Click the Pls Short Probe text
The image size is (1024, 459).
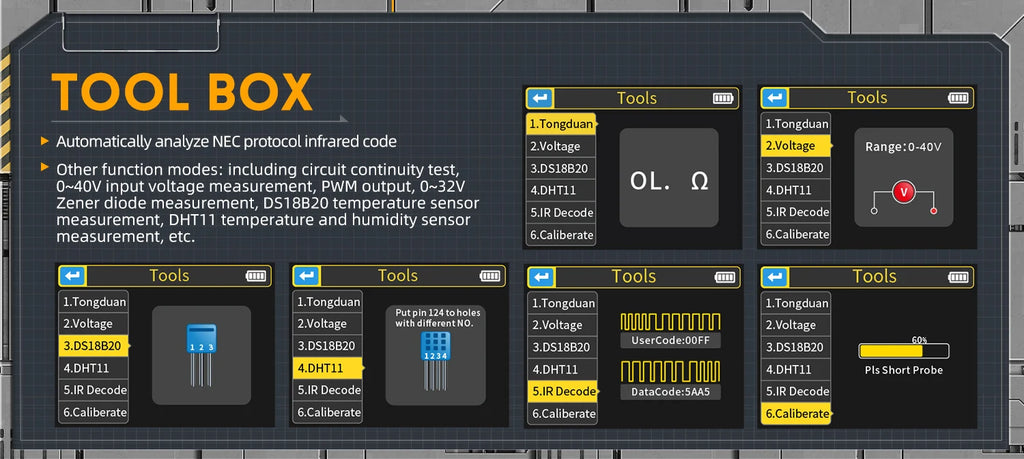(x=903, y=370)
